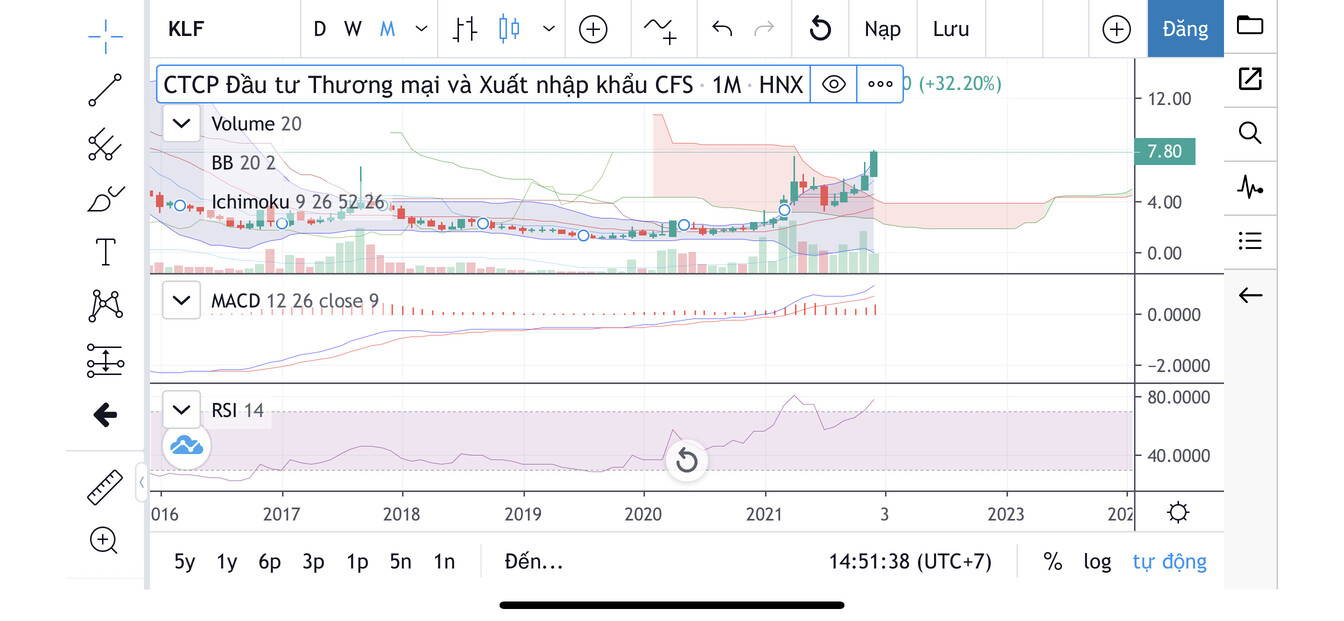Collapse the Volume indicator legend

(x=181, y=124)
